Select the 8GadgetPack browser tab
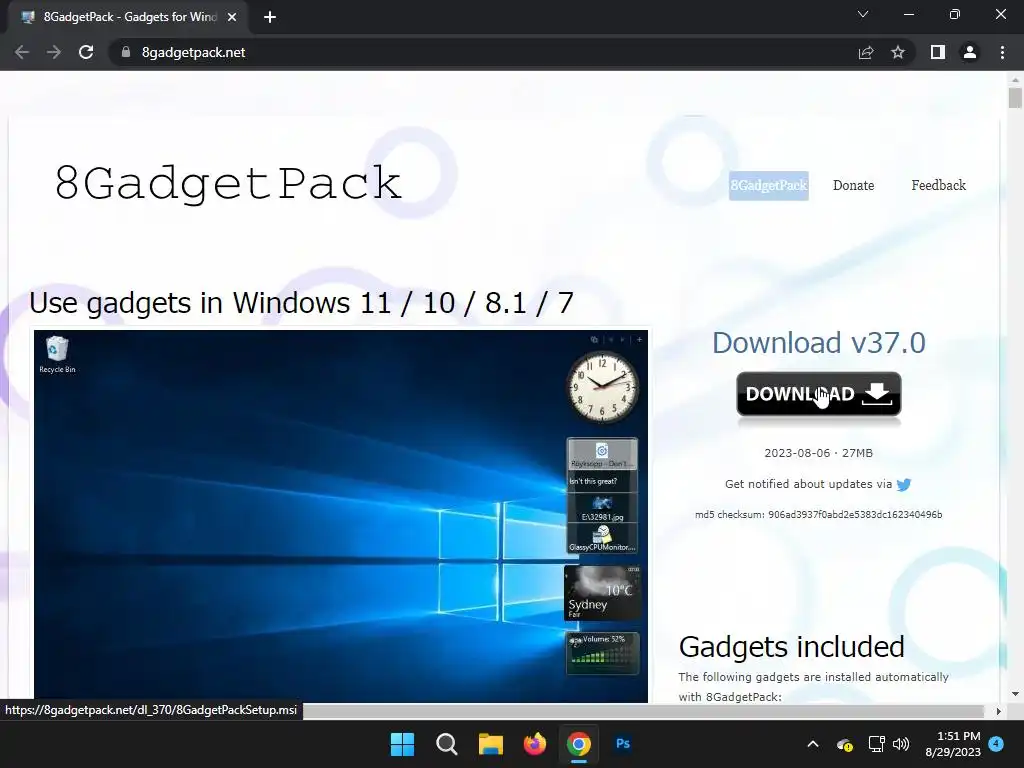 (x=129, y=17)
